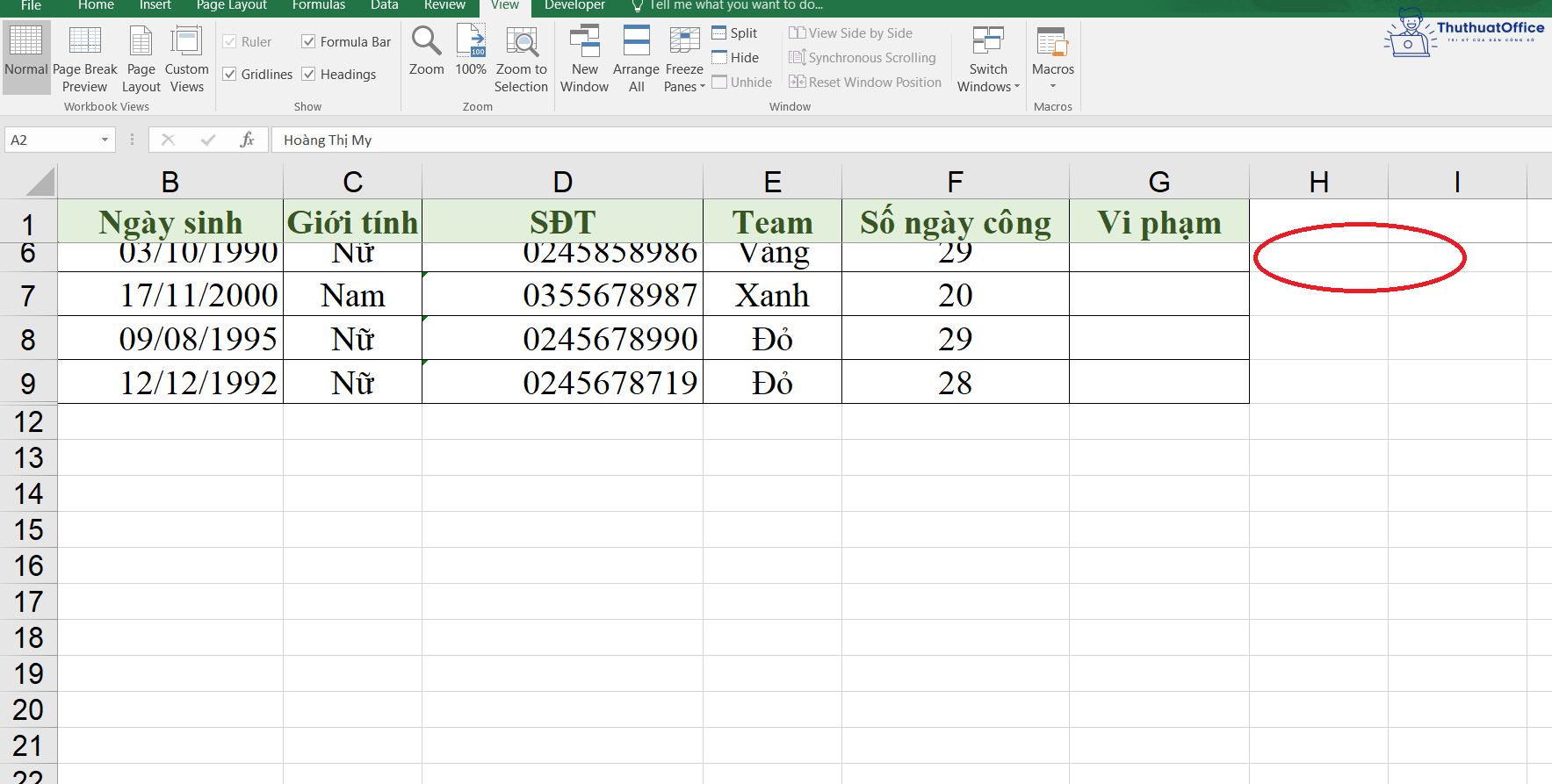
Task: Select the Team header cell
Action: coord(773,221)
